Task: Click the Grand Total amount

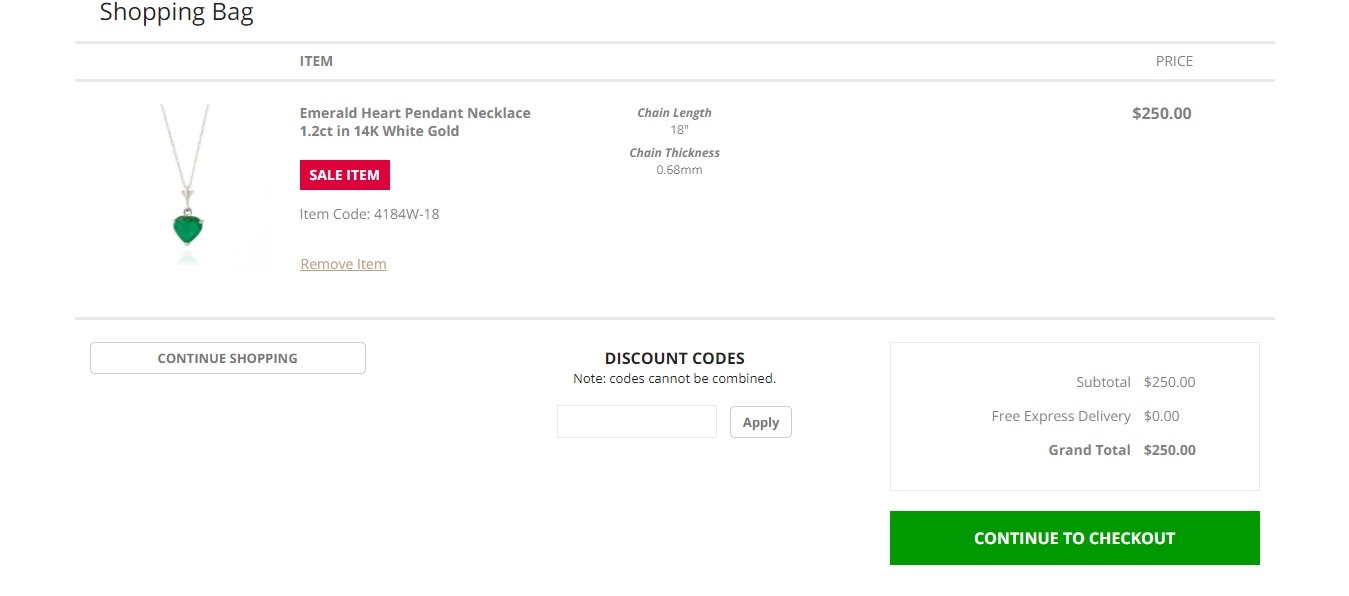Action: point(1170,450)
